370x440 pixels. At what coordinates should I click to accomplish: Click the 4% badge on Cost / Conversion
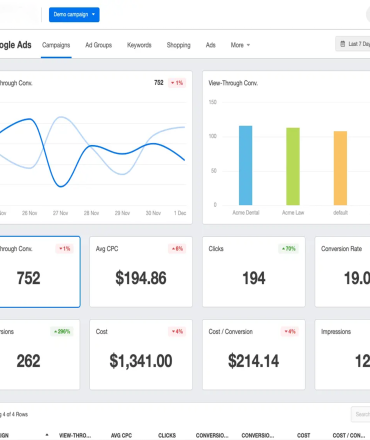click(290, 331)
